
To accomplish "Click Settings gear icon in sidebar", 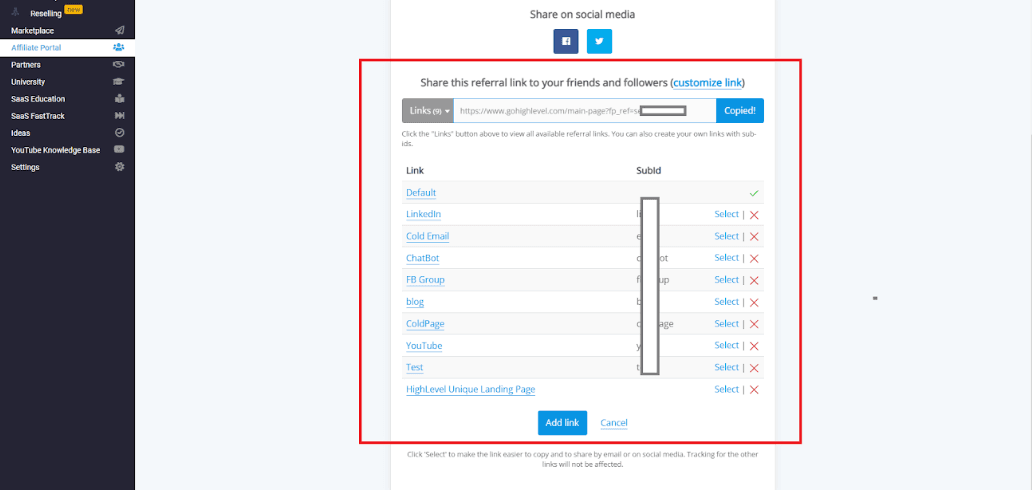I will [119, 167].
